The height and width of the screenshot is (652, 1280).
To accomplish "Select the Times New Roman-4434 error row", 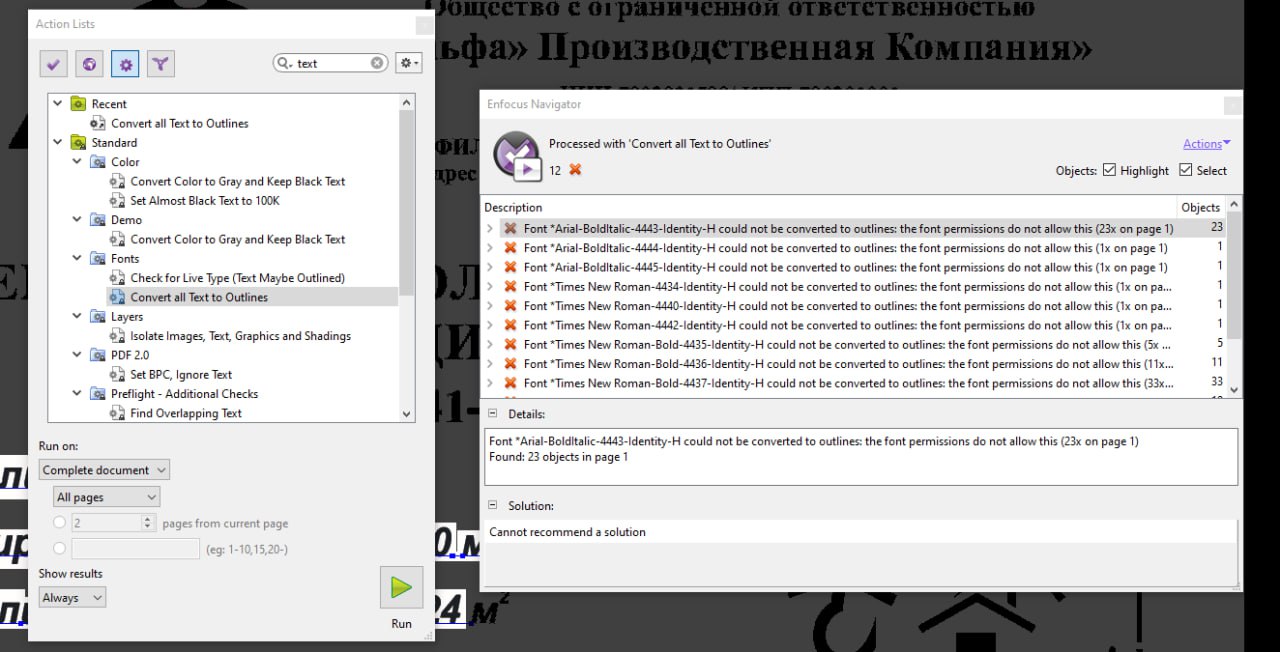I will (855, 287).
